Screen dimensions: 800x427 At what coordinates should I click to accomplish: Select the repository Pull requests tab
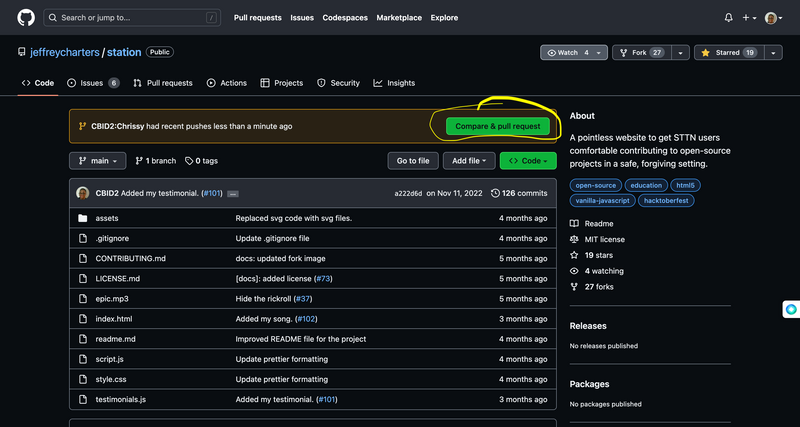pyautogui.click(x=163, y=83)
